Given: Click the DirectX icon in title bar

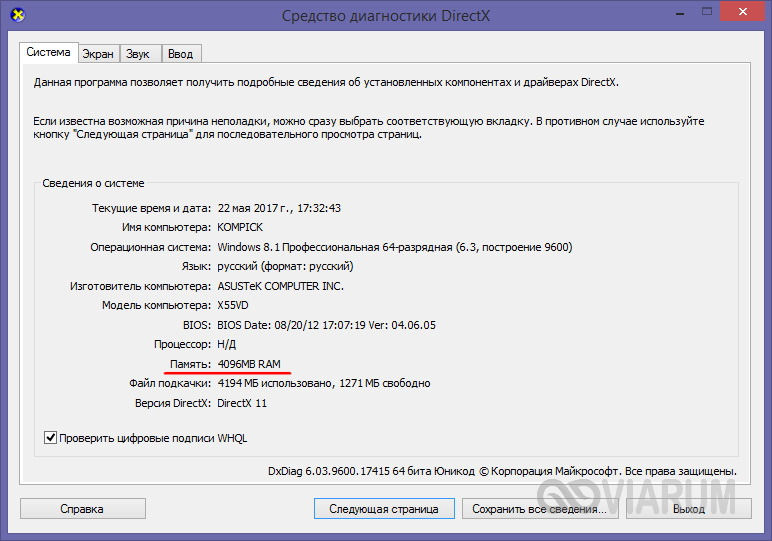Looking at the screenshot, I should [18, 15].
